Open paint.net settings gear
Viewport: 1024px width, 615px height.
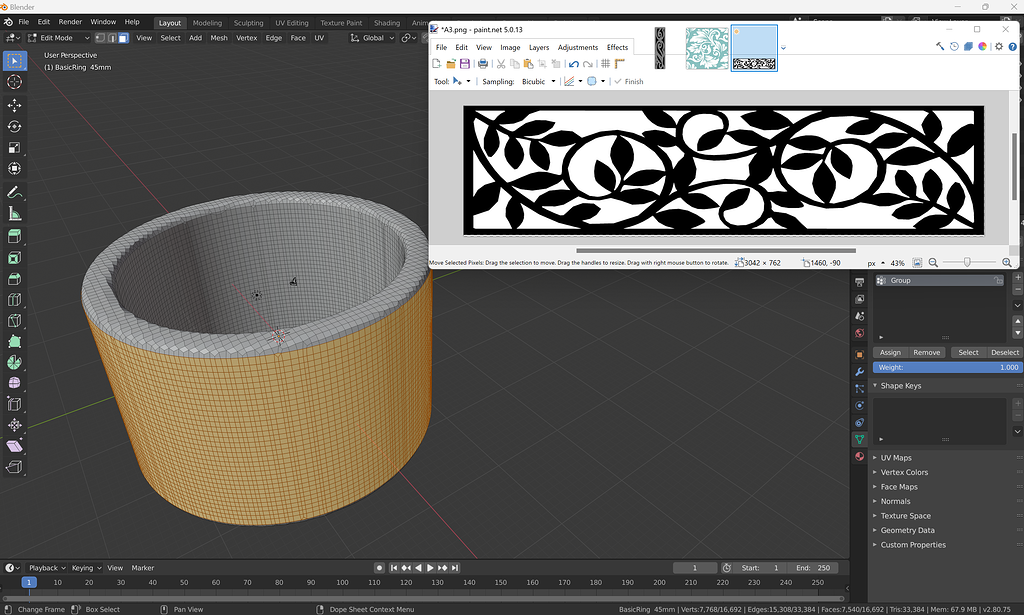click(x=999, y=46)
